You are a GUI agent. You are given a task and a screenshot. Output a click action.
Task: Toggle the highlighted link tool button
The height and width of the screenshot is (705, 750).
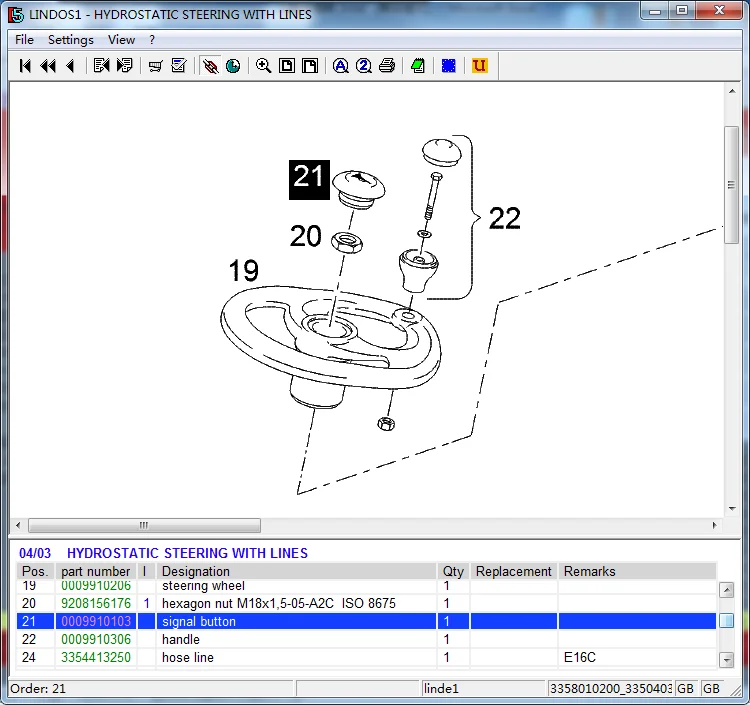(x=210, y=66)
